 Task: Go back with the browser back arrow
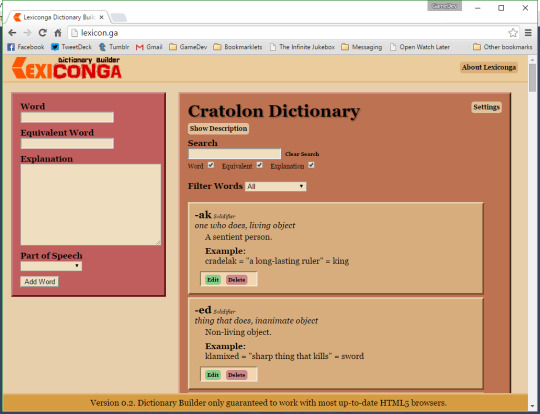coord(12,33)
